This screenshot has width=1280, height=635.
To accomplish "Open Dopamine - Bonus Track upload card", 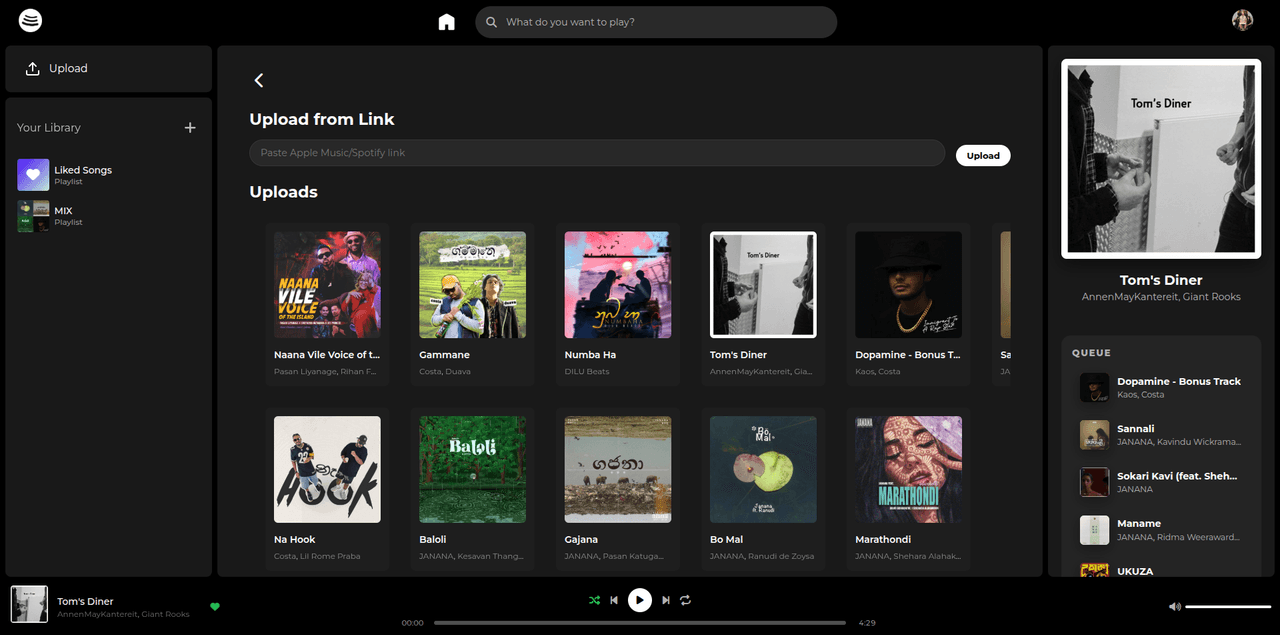I will [908, 304].
